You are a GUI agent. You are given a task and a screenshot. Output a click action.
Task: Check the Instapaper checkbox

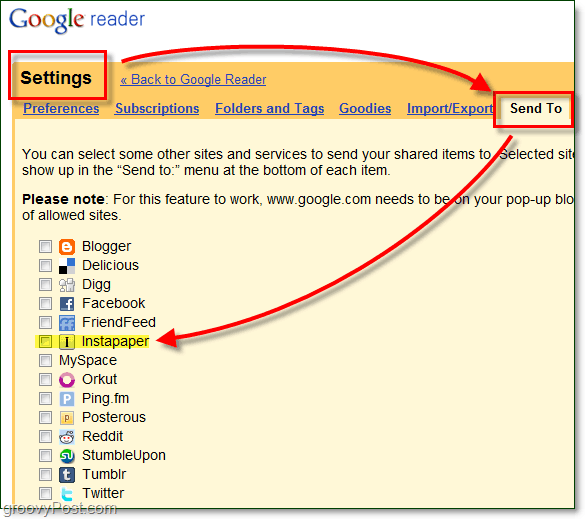pos(46,341)
